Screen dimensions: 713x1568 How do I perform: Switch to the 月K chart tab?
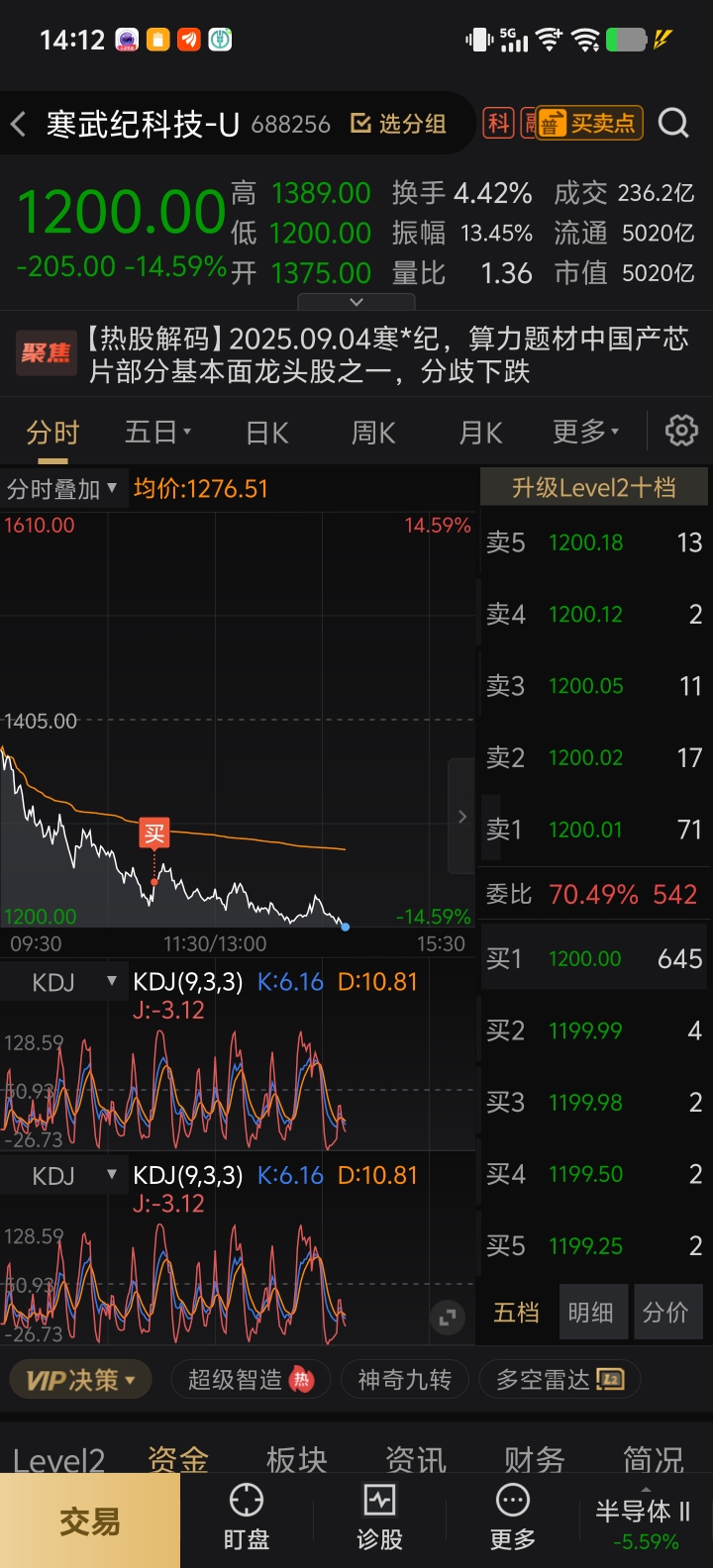coord(480,433)
